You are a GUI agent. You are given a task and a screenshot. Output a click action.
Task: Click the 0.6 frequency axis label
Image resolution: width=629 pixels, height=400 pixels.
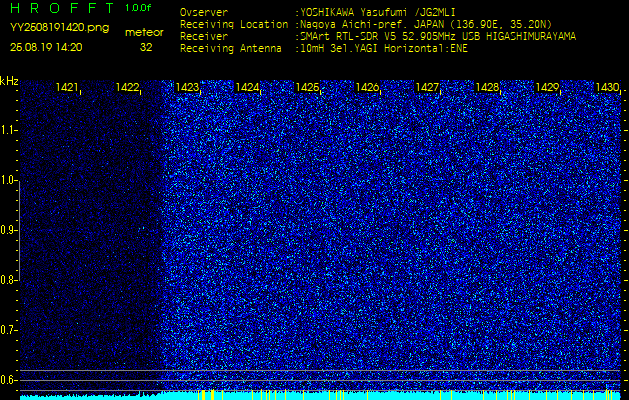(x=7, y=380)
